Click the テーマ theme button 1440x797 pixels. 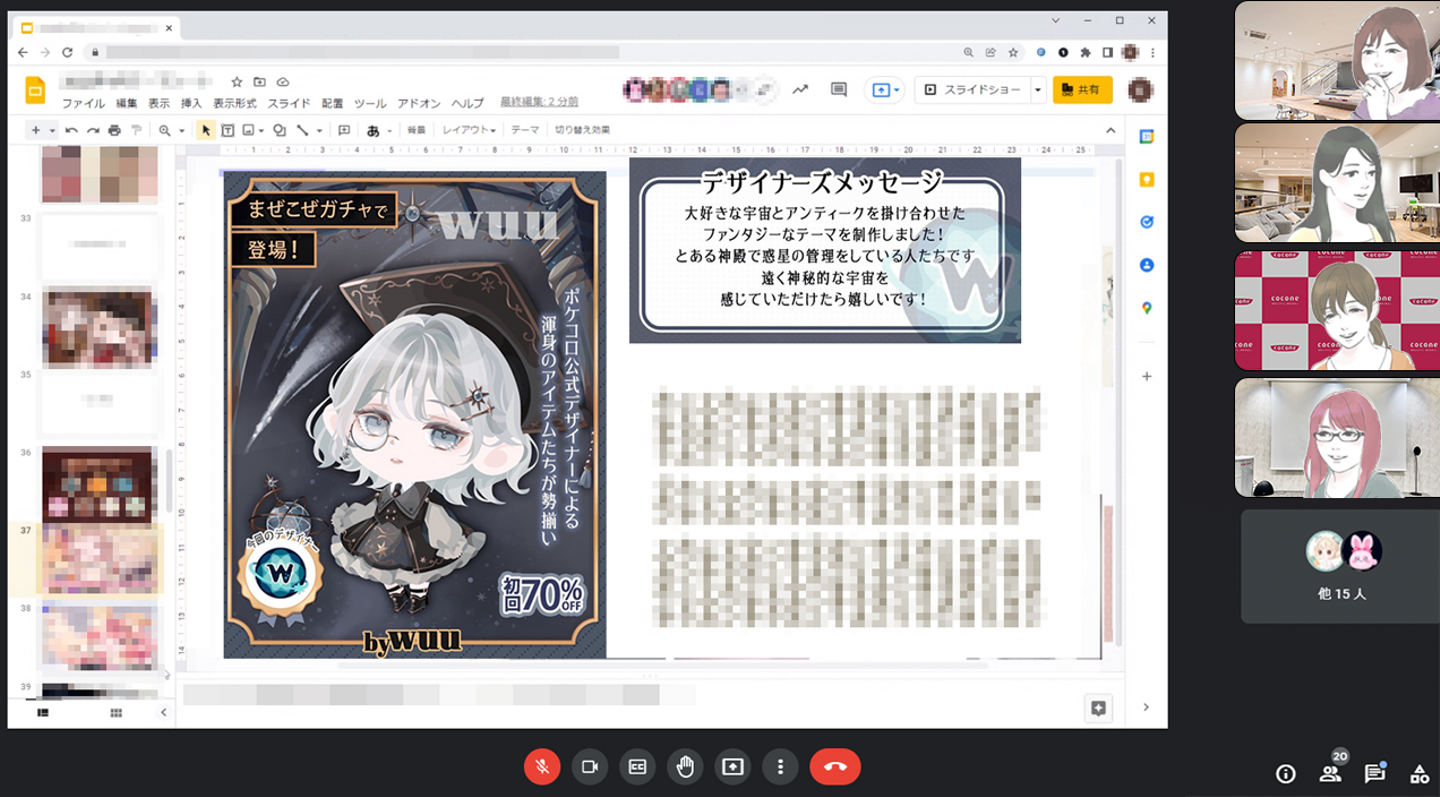point(525,130)
